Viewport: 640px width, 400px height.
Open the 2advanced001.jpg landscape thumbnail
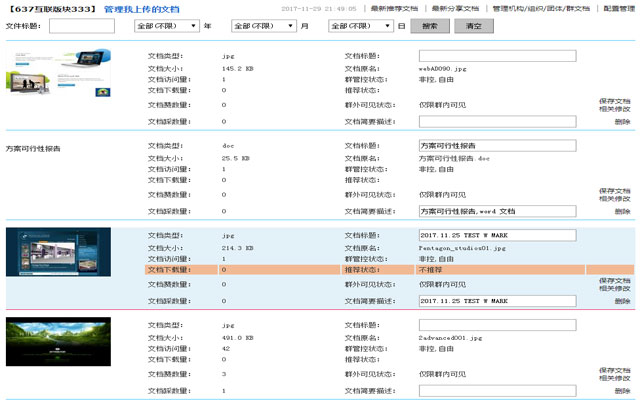(x=58, y=342)
